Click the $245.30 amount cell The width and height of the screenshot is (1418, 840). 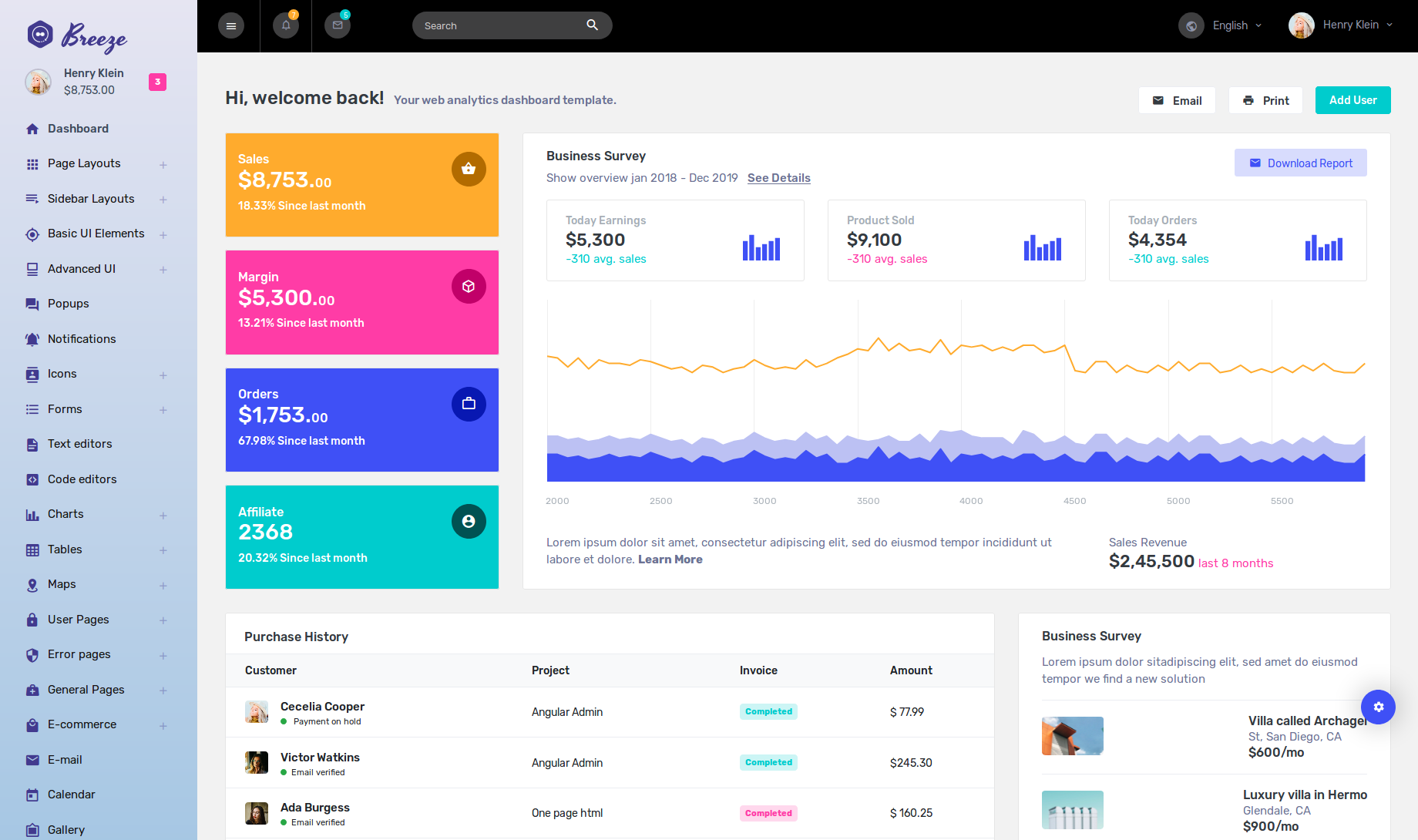pos(911,763)
